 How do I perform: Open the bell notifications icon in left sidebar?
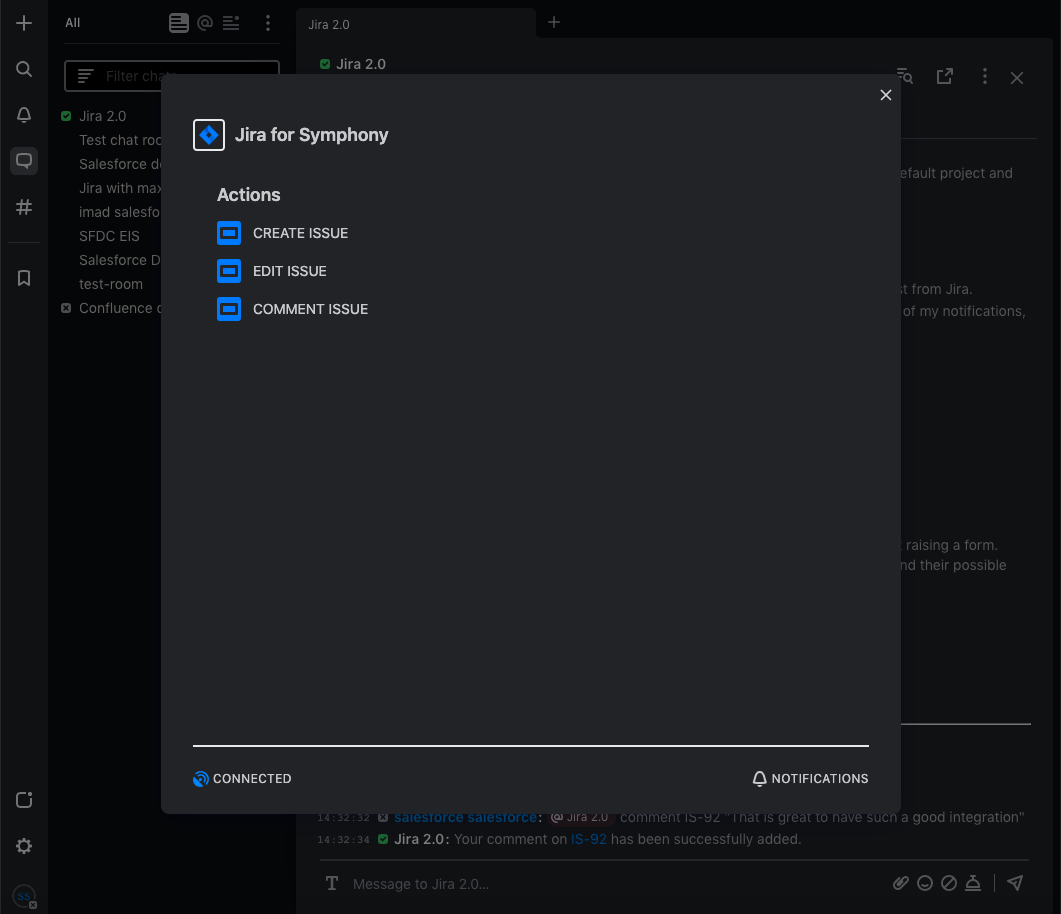[24, 115]
